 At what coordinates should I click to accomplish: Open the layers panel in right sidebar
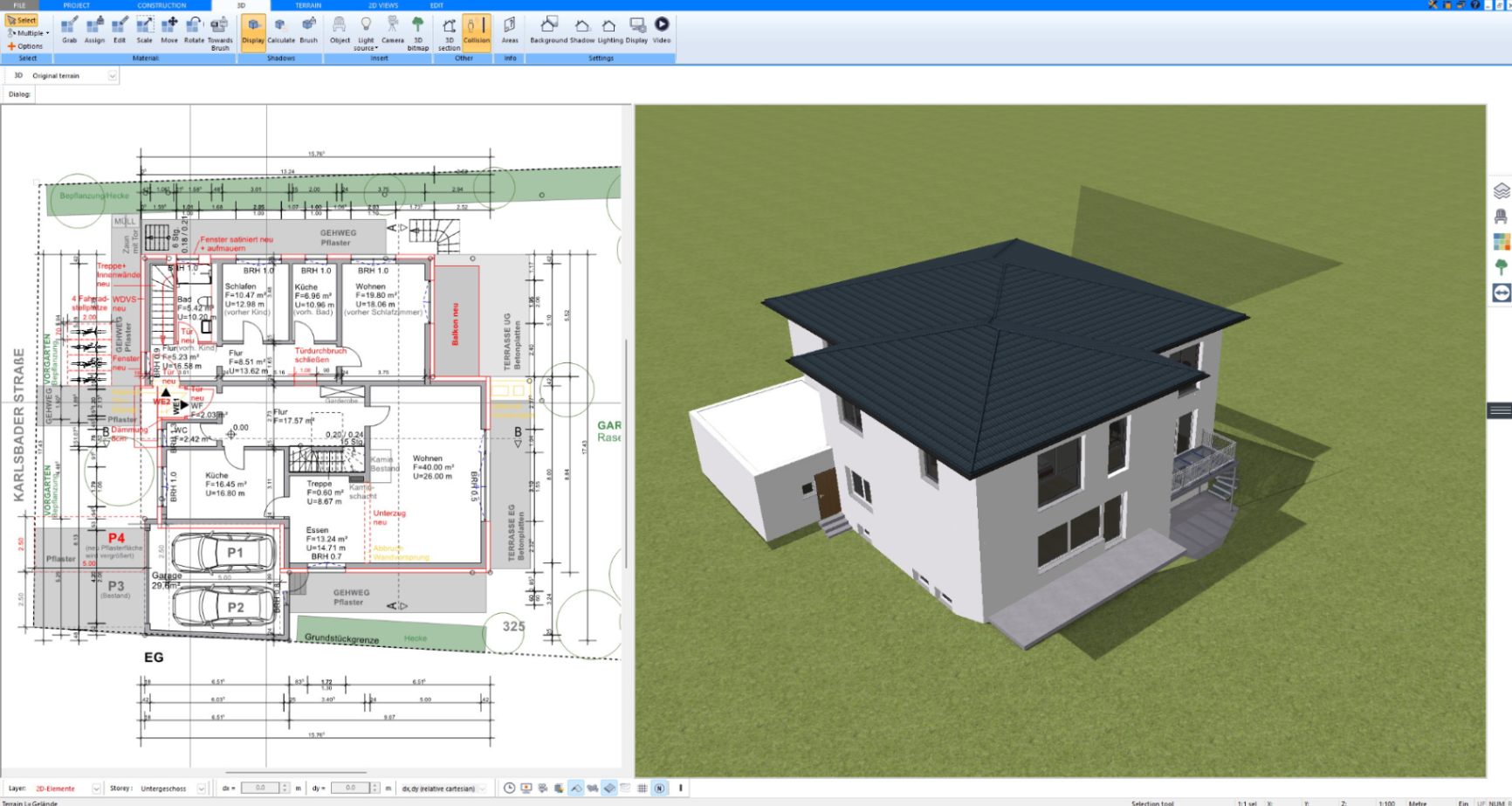click(x=1502, y=190)
